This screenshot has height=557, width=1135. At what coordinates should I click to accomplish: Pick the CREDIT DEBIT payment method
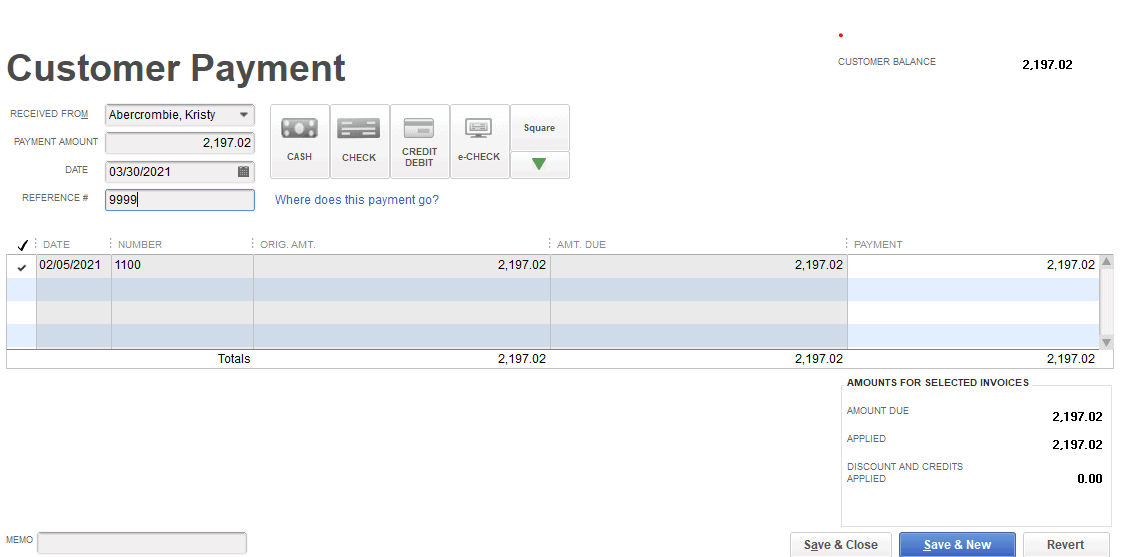(420, 141)
